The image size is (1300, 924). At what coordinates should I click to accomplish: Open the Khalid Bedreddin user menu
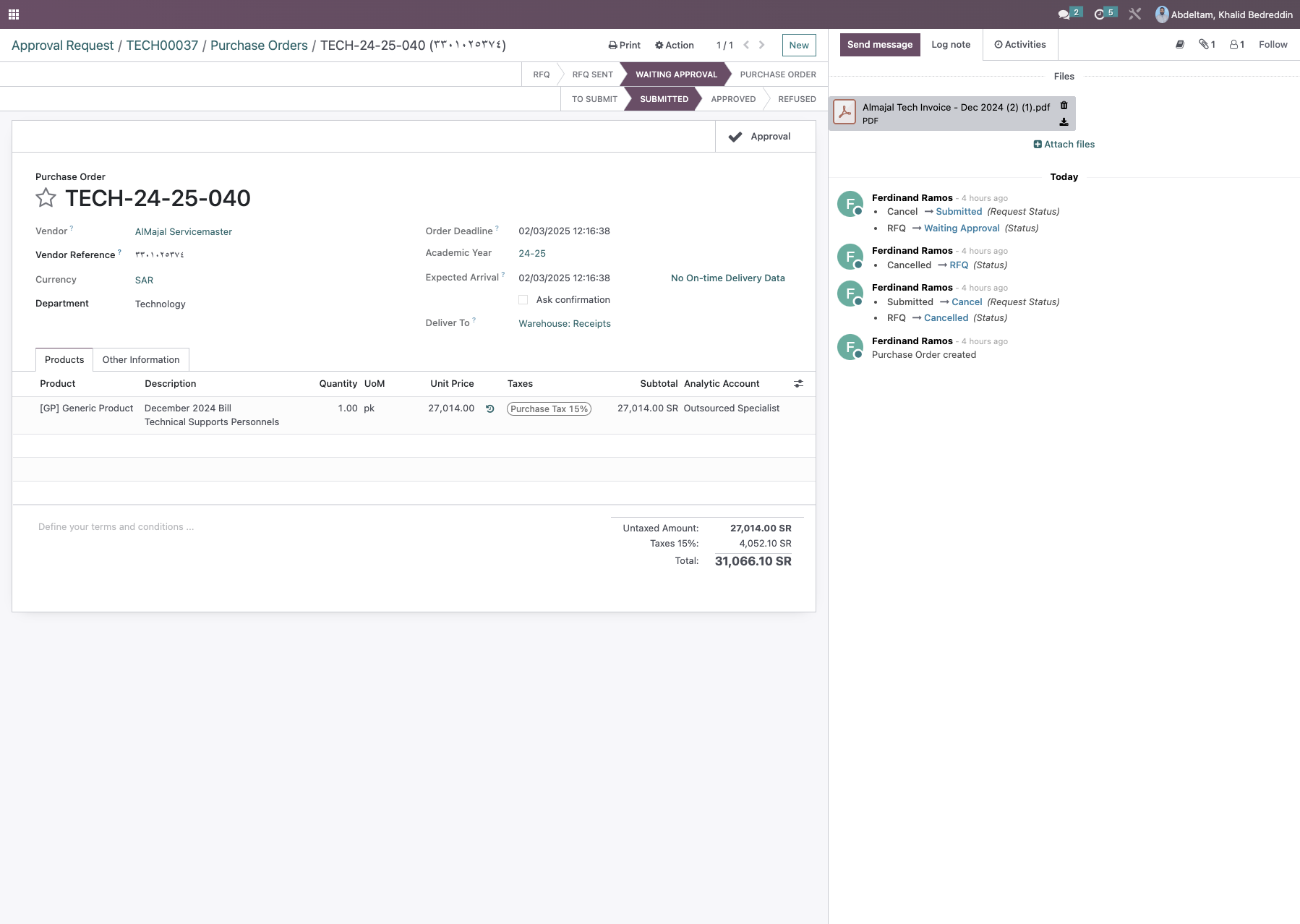(1224, 14)
